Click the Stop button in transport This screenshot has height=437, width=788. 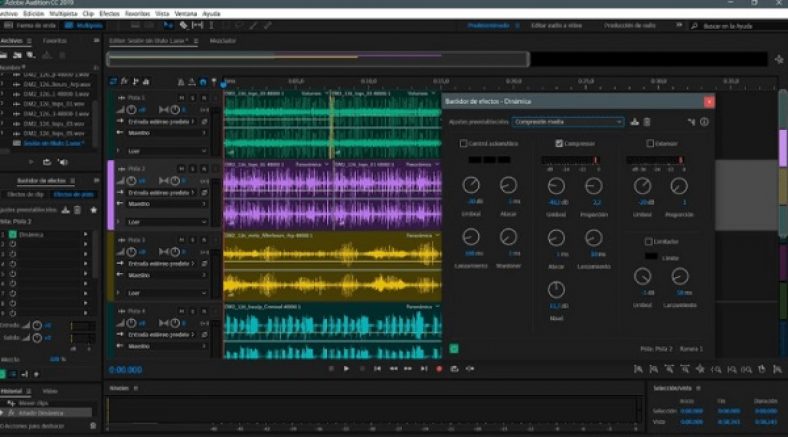332,369
